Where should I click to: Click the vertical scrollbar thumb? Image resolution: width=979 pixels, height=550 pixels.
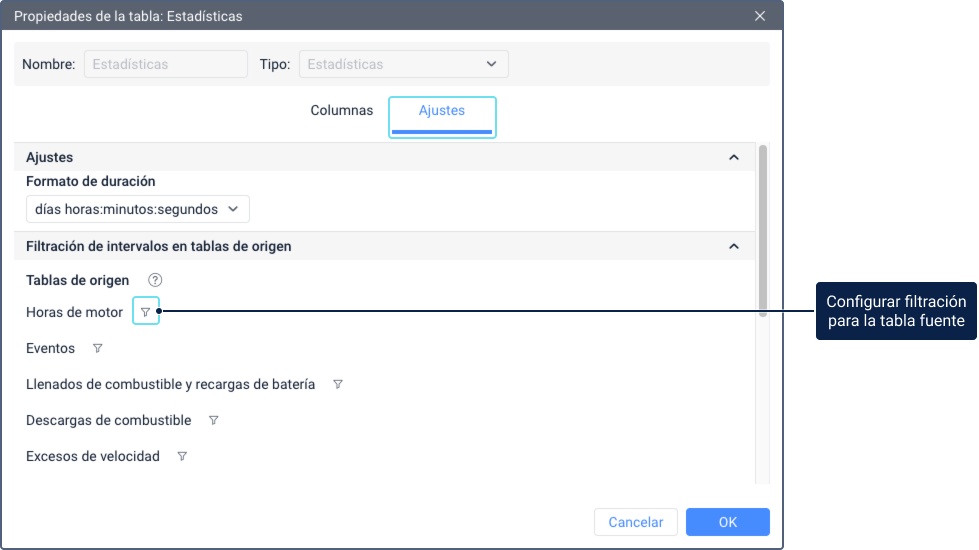763,230
